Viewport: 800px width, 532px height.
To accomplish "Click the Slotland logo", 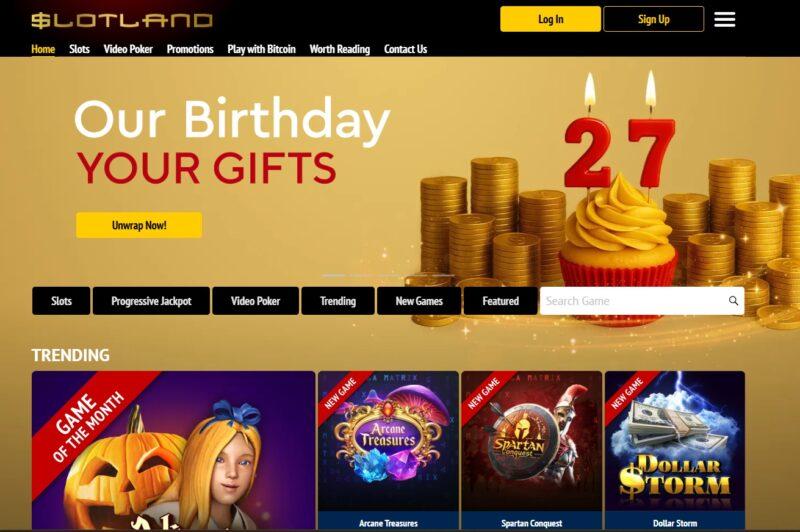I will (121, 20).
